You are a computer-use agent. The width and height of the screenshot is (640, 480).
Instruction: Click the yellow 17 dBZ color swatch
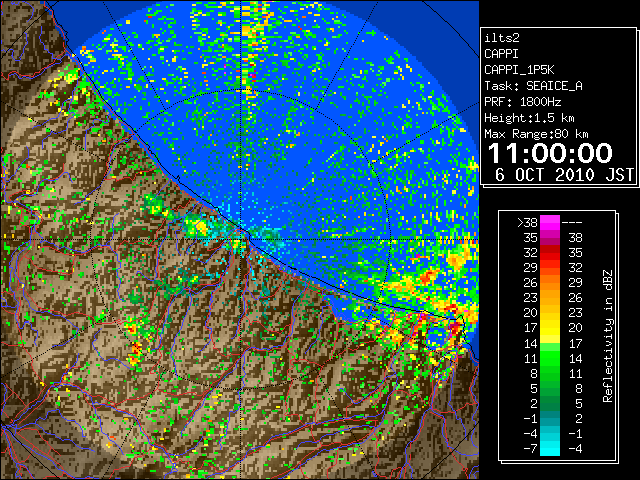pyautogui.click(x=550, y=328)
